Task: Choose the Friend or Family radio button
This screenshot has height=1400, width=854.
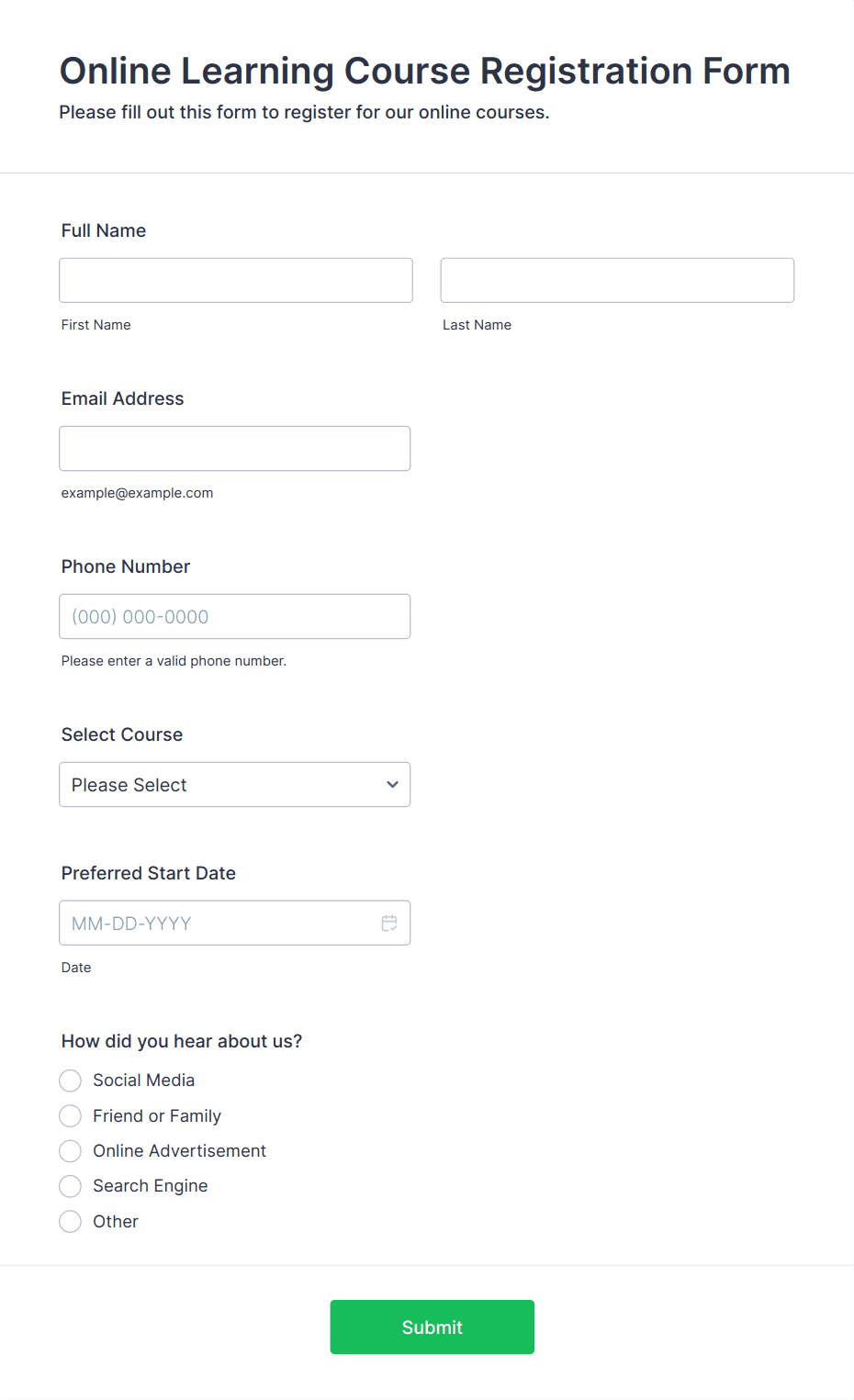Action: tap(71, 1116)
